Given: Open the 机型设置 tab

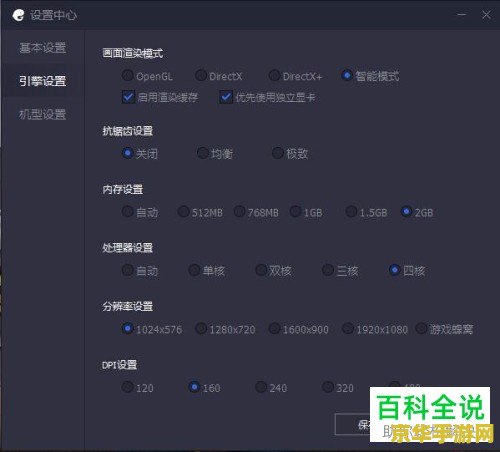Looking at the screenshot, I should pos(43,114).
